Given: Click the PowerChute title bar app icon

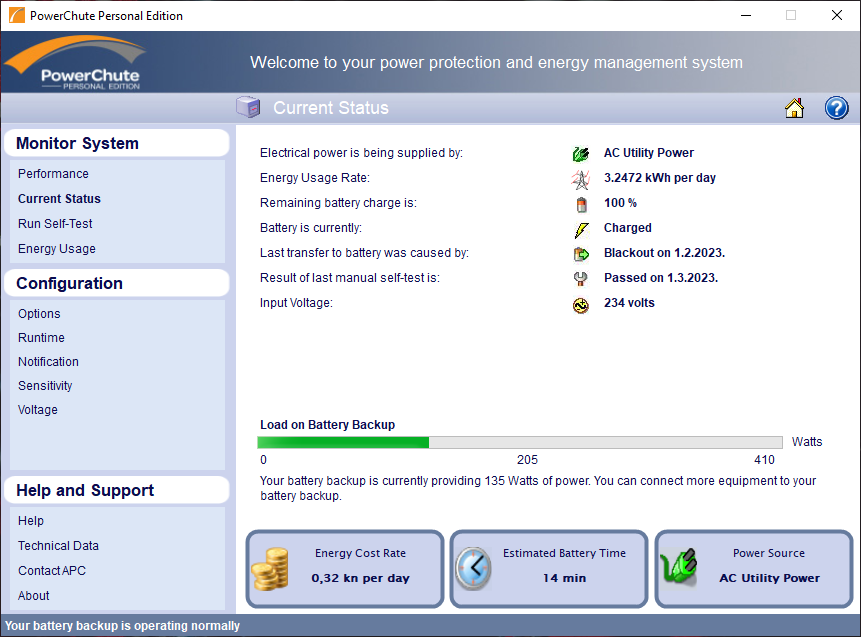Looking at the screenshot, I should click(x=16, y=15).
